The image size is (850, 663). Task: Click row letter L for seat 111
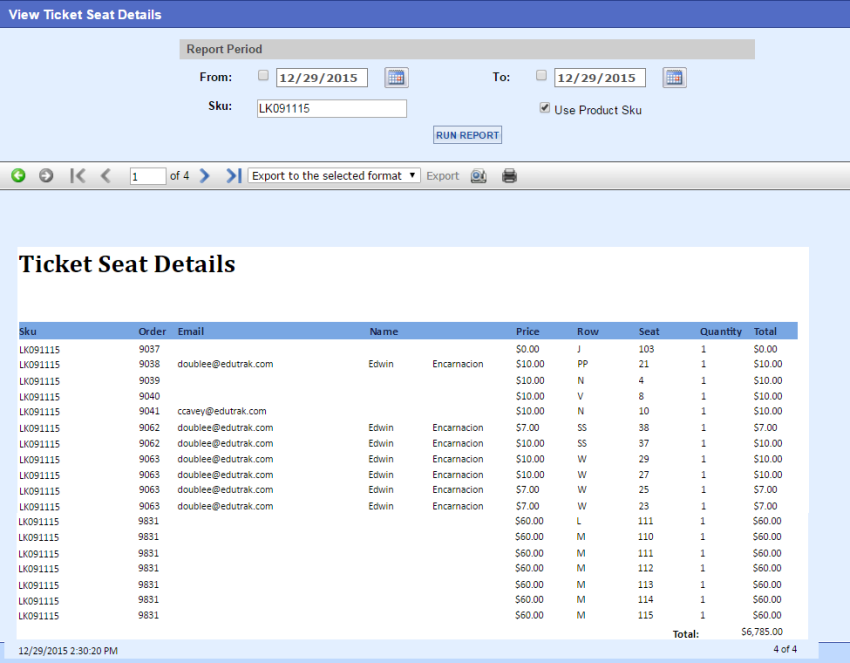pos(578,521)
